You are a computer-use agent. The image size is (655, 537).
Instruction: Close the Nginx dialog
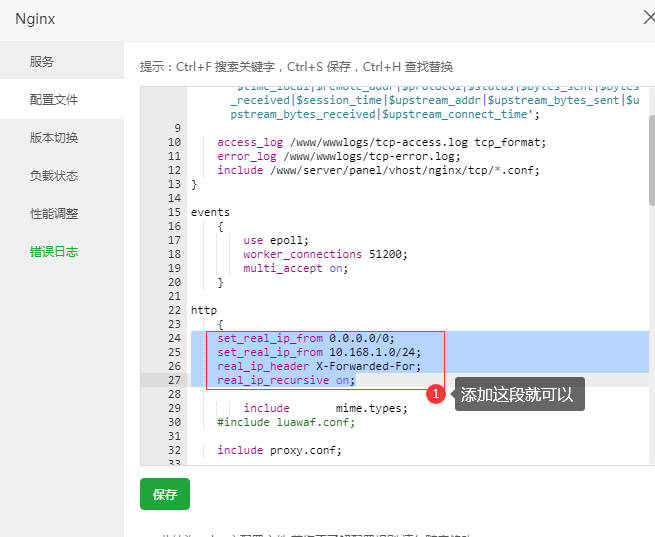pos(649,18)
